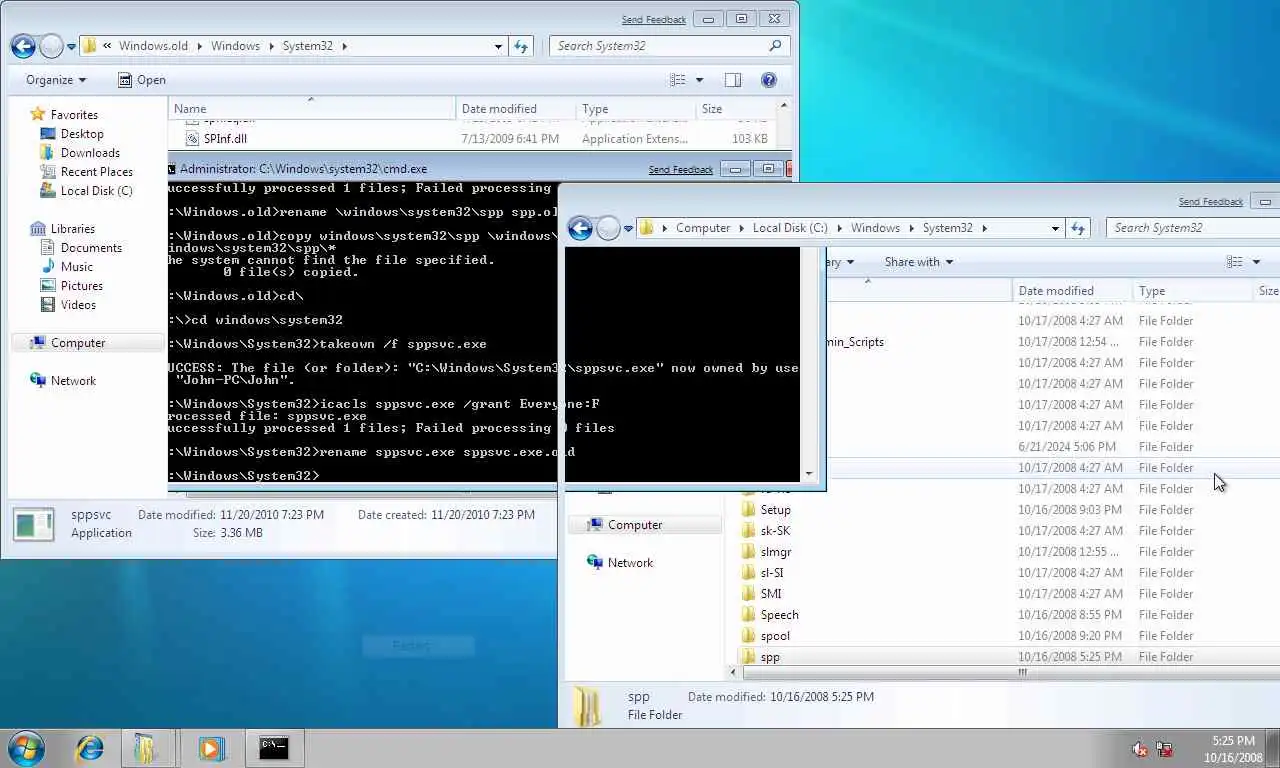Launch Internet Explorer from the taskbar
The width and height of the screenshot is (1280, 768).
pyautogui.click(x=89, y=748)
